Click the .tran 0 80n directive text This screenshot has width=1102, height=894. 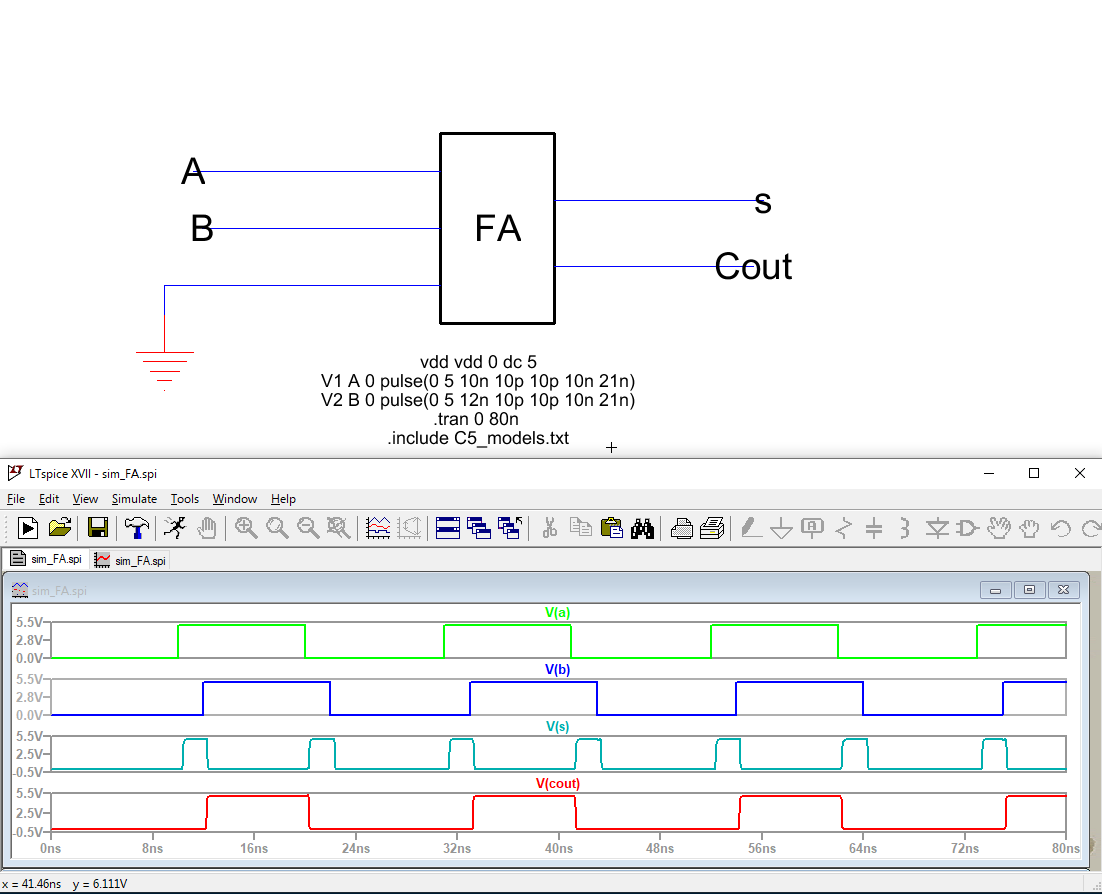pyautogui.click(x=476, y=419)
